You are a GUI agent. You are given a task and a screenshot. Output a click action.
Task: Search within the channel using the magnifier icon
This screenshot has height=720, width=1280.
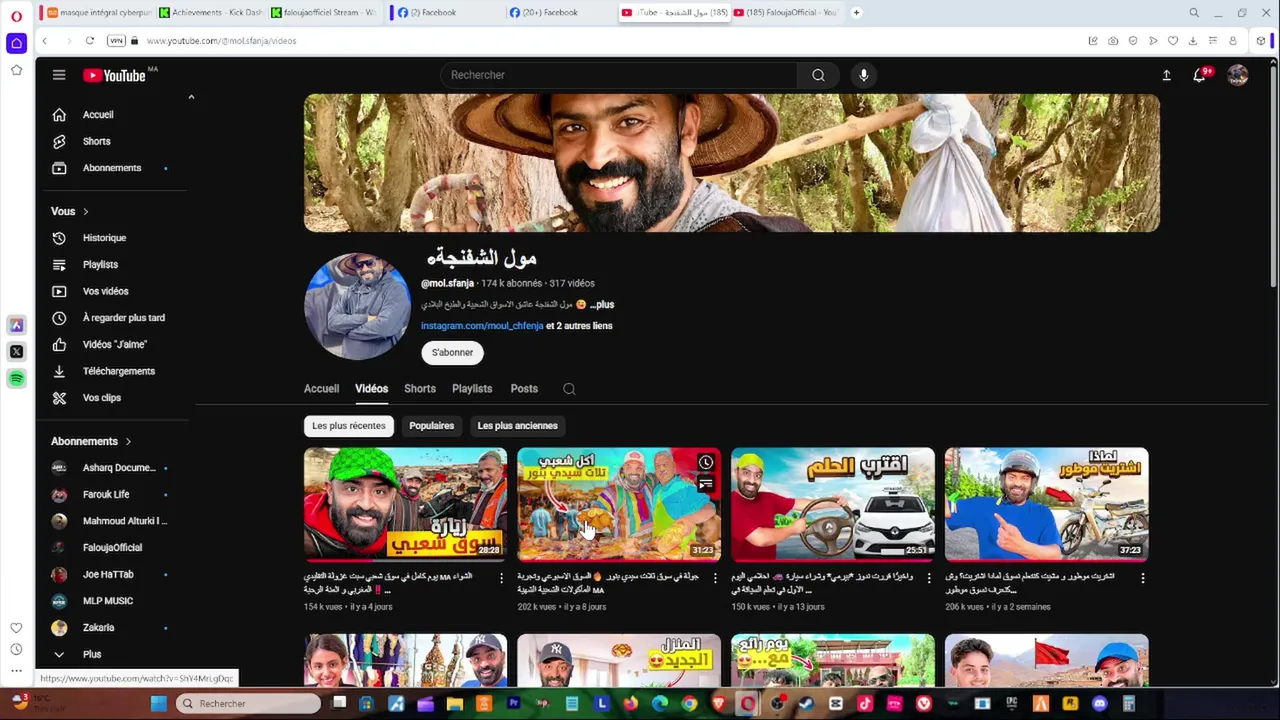click(569, 389)
